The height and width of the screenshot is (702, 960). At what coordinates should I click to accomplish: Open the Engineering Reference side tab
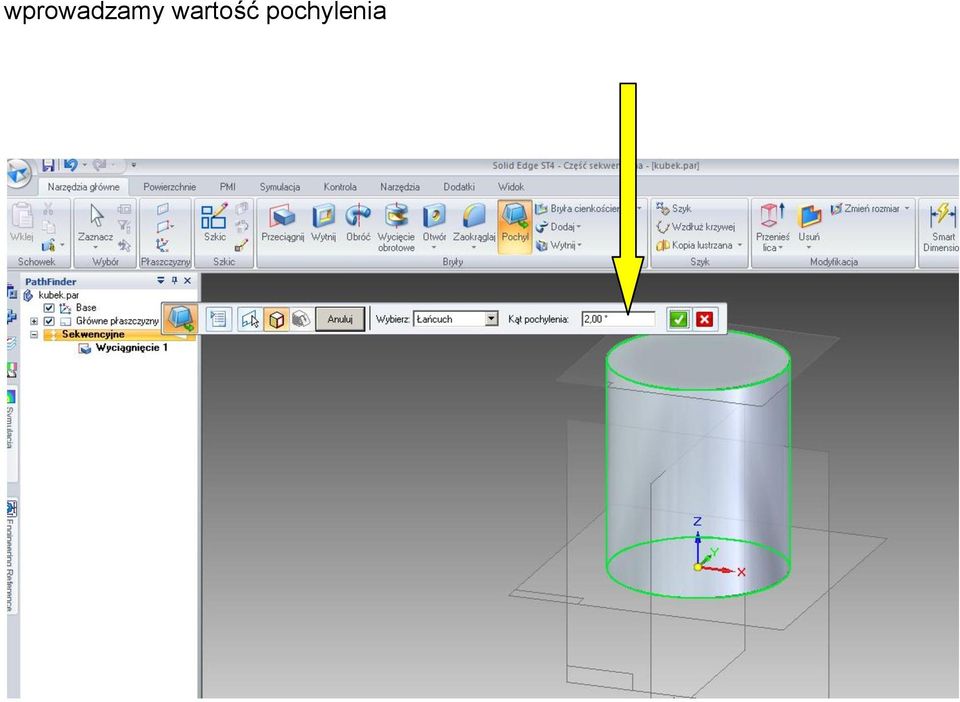click(10, 556)
